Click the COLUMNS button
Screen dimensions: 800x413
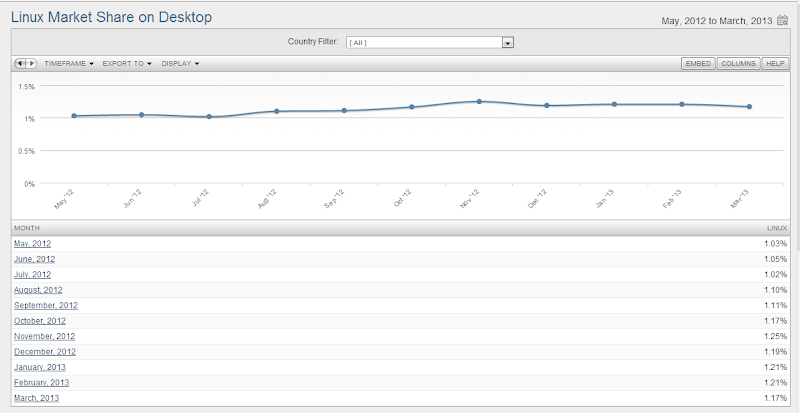(x=738, y=64)
